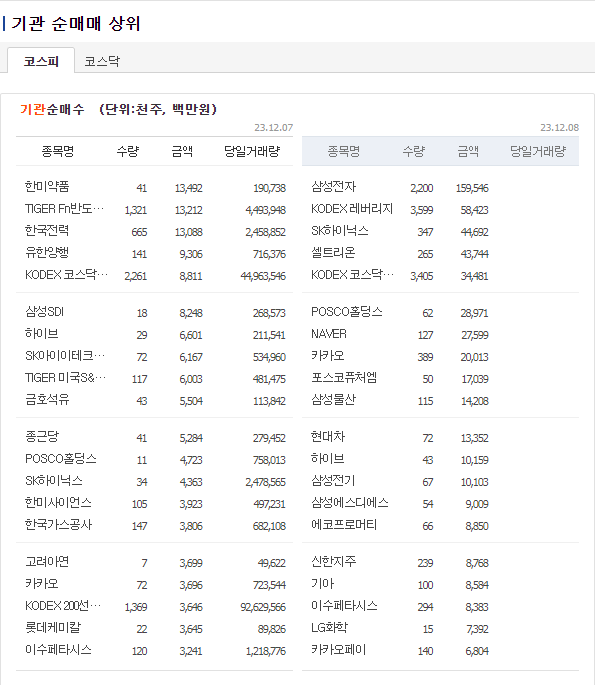Open 삼성에스디에스 stock link
Viewport: 604px width, 685px height.
point(350,502)
